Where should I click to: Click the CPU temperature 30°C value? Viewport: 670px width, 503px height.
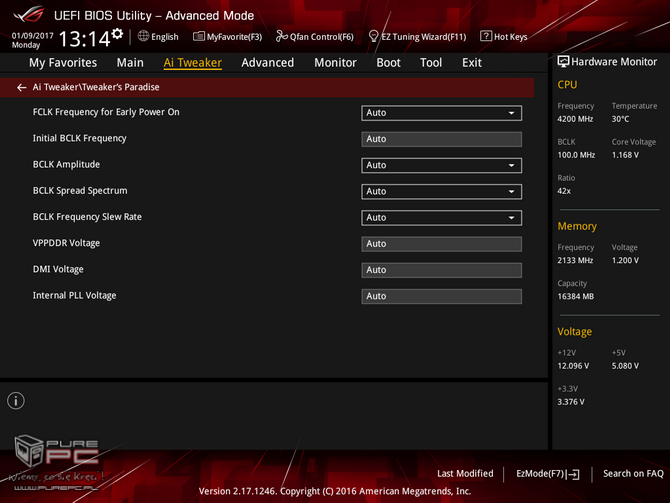click(x=620, y=119)
